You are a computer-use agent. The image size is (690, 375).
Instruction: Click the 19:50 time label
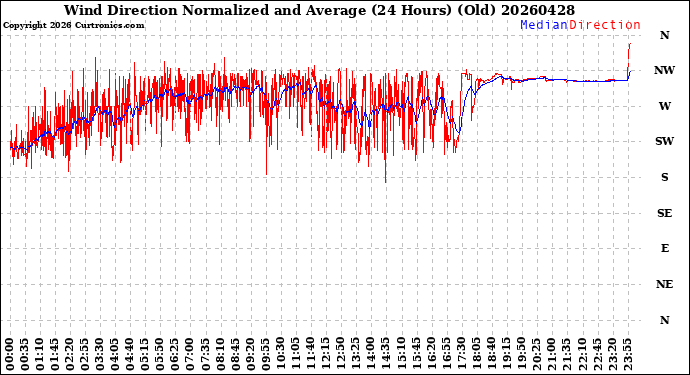tap(521, 354)
